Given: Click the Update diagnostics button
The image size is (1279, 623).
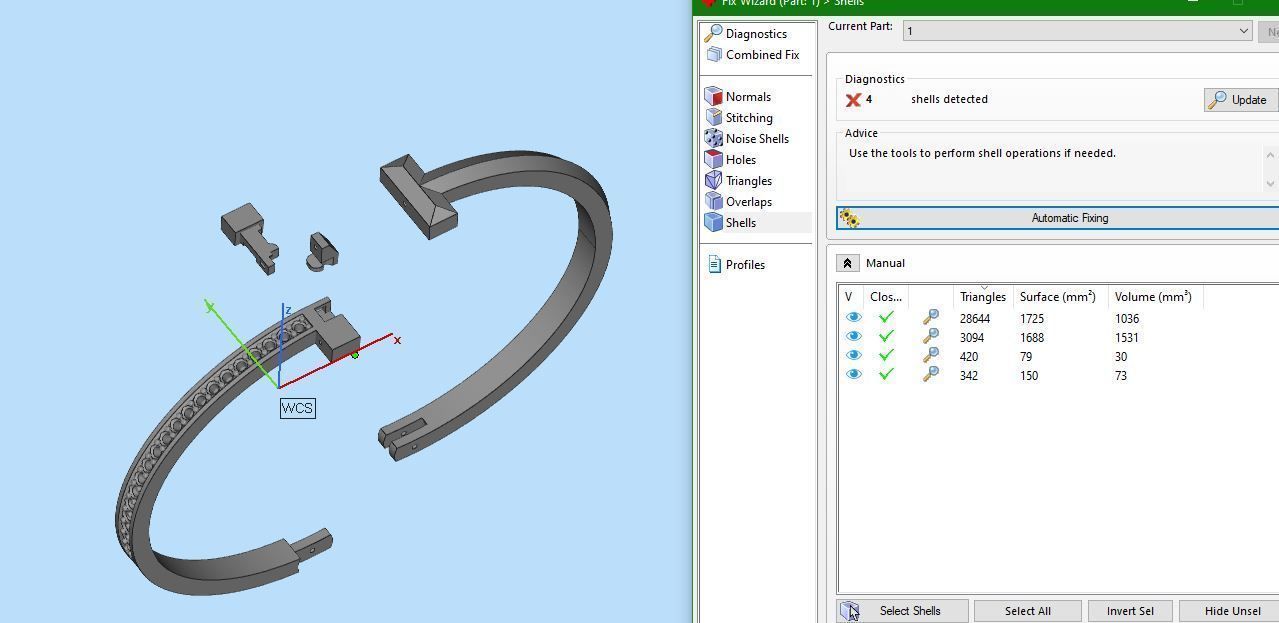Looking at the screenshot, I should point(1240,100).
